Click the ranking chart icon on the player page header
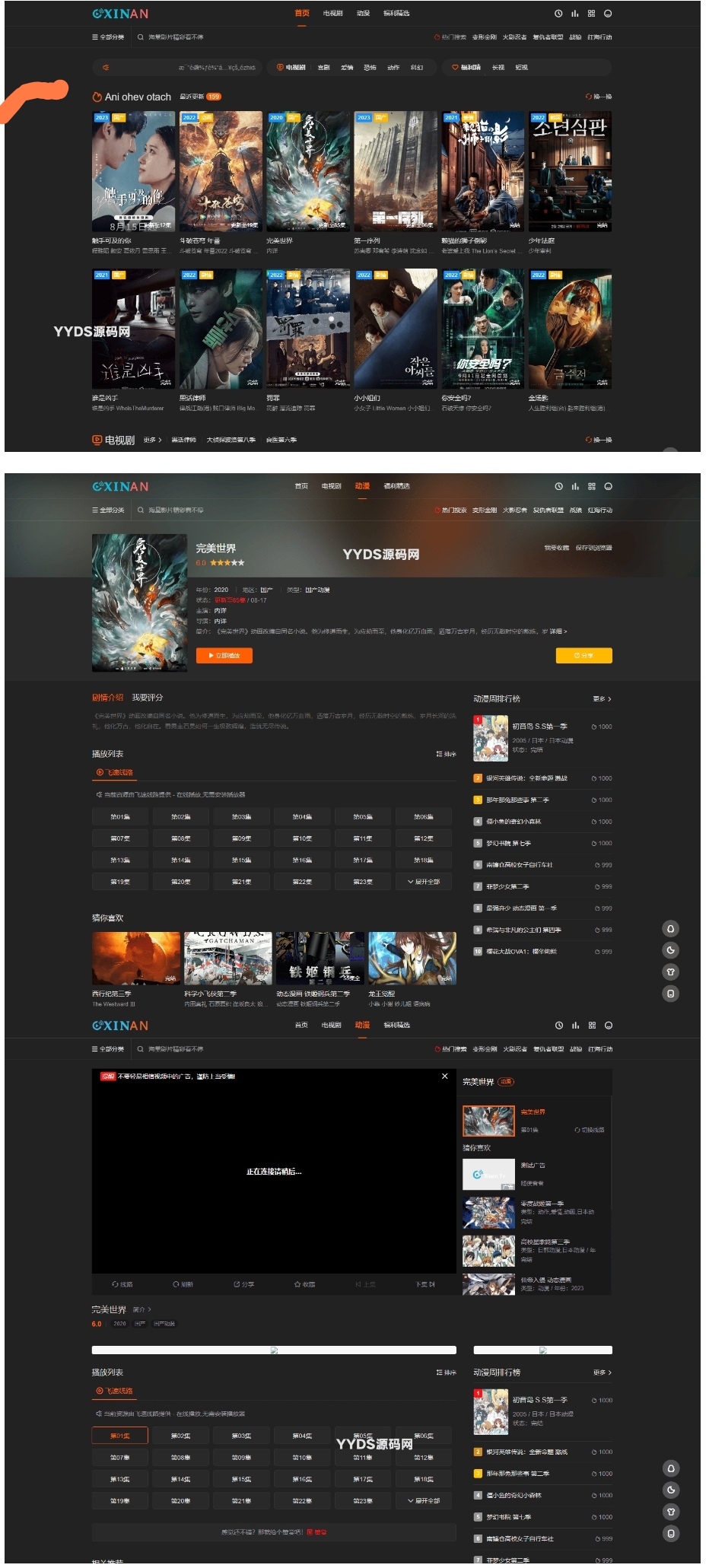This screenshot has width=709, height=1568. 575,1026
